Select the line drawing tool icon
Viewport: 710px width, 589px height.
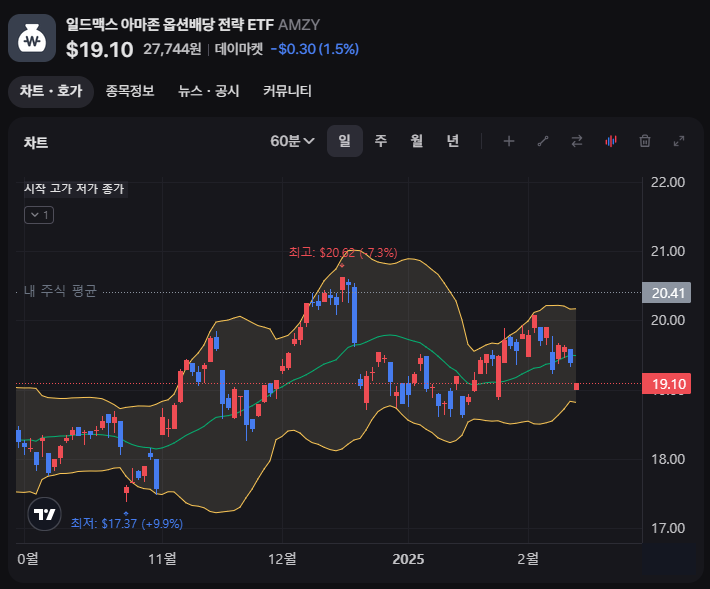543,141
